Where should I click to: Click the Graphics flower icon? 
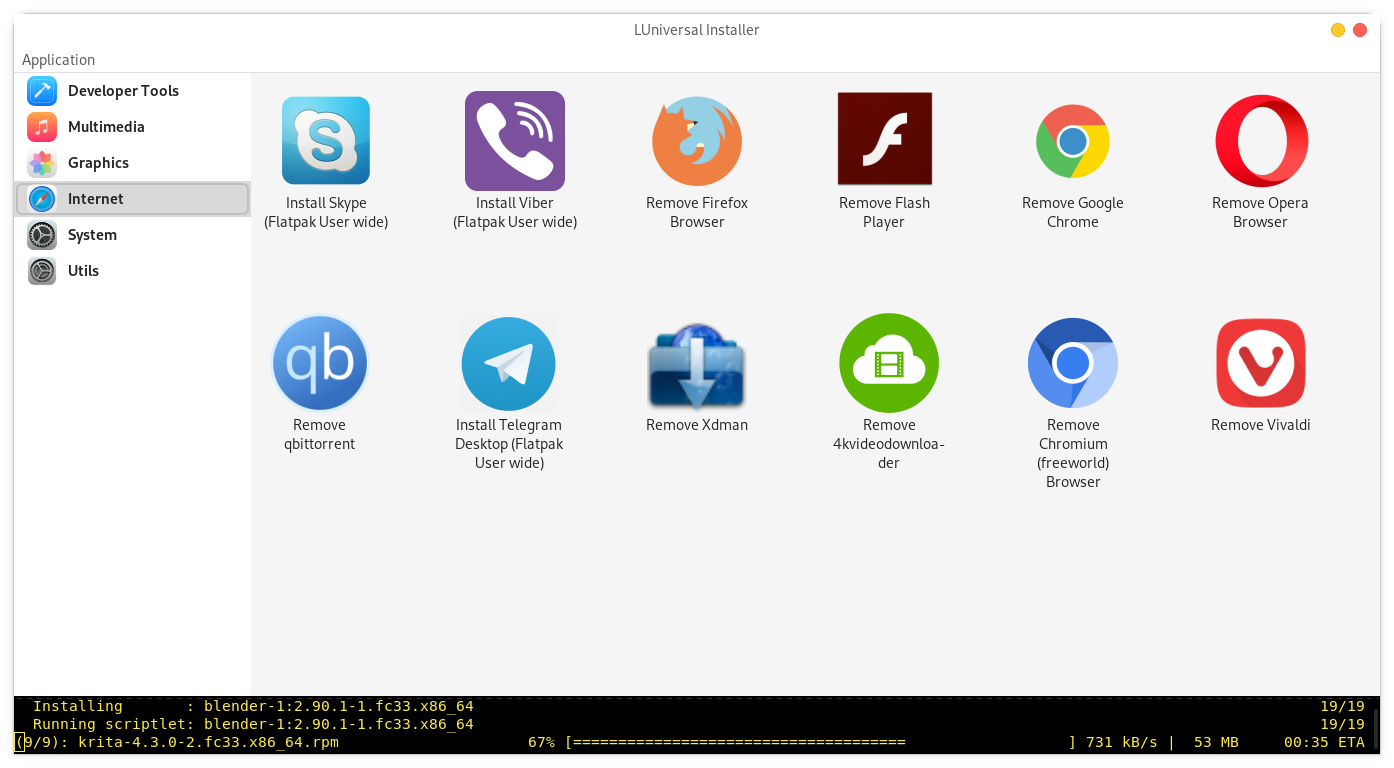coord(42,163)
